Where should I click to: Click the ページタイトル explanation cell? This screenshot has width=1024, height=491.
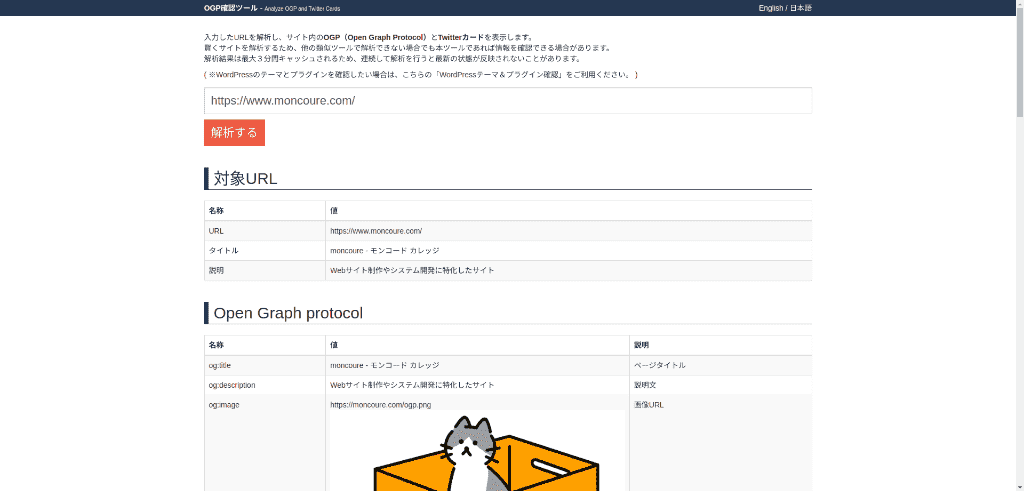[x=660, y=365]
